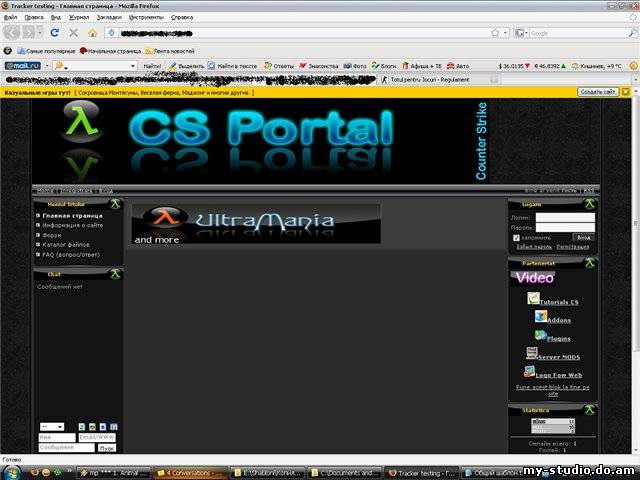This screenshot has width=640, height=480.
Task: Click the 'Server MODS' link
Action: pyautogui.click(x=559, y=357)
